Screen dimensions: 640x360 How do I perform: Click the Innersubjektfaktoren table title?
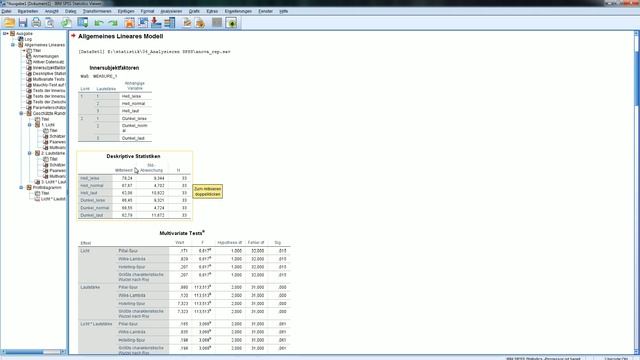[x=114, y=68]
